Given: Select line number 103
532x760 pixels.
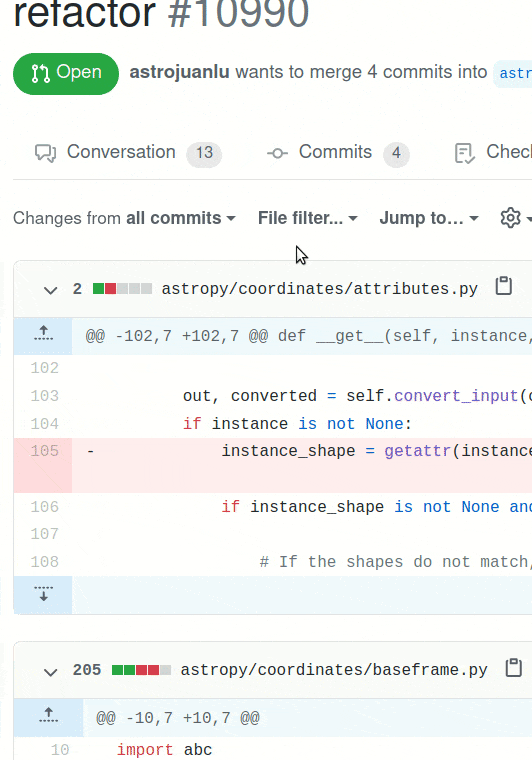Looking at the screenshot, I should [x=45, y=396].
